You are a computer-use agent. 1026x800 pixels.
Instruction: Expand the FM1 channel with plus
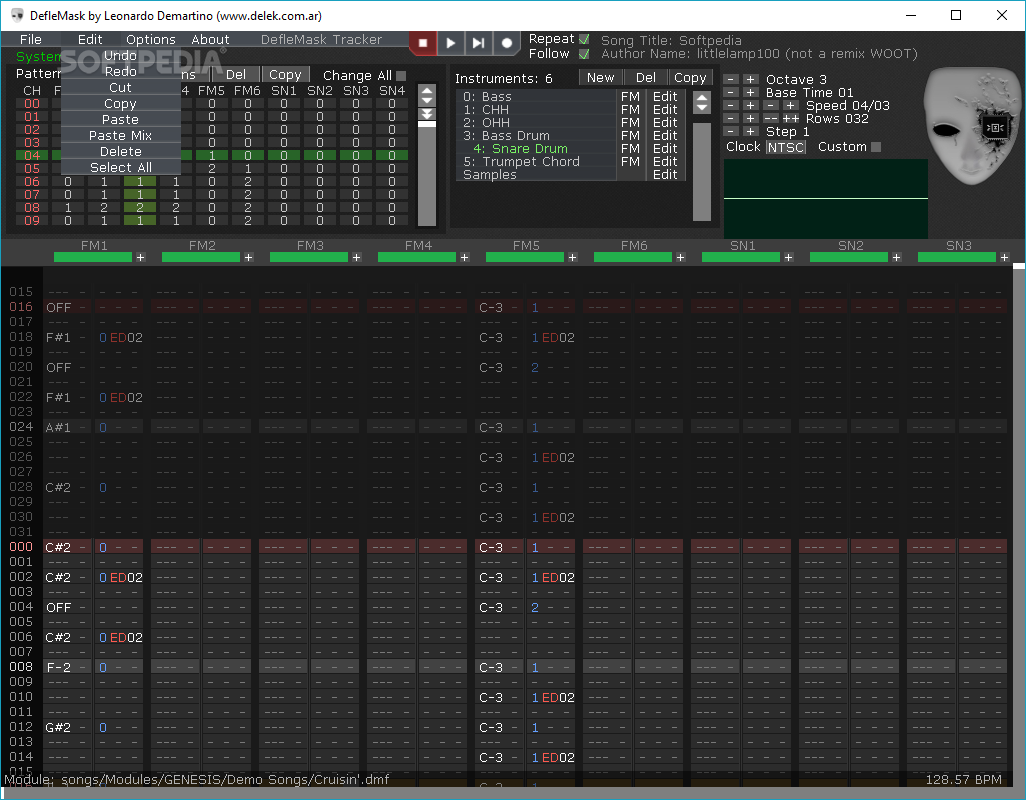pyautogui.click(x=140, y=258)
